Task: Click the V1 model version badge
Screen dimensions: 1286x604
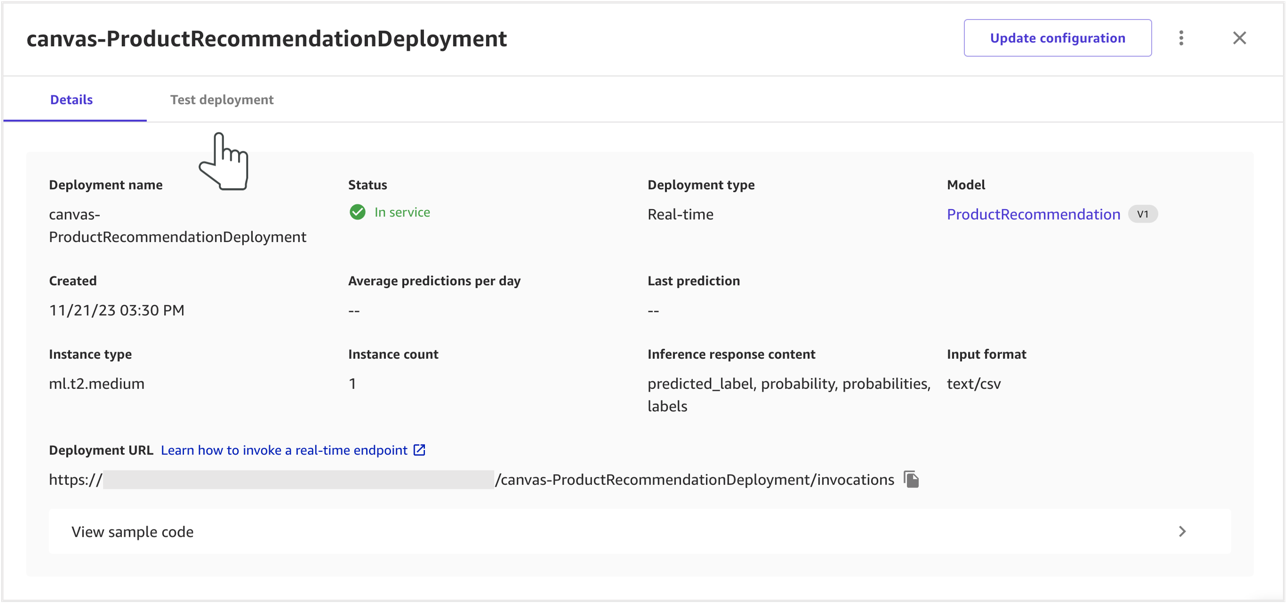Action: [1142, 214]
